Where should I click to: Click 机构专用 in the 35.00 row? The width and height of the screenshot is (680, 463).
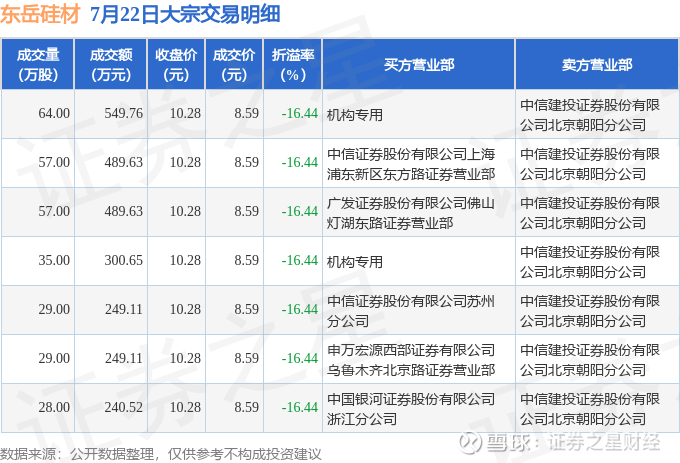click(355, 262)
